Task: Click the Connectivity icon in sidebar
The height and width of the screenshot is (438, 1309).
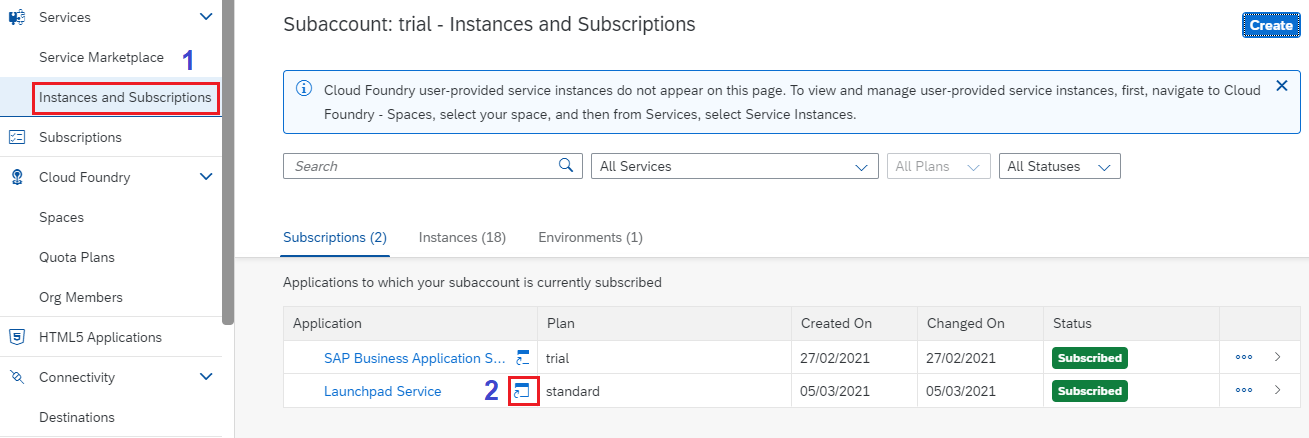Action: pyautogui.click(x=17, y=377)
